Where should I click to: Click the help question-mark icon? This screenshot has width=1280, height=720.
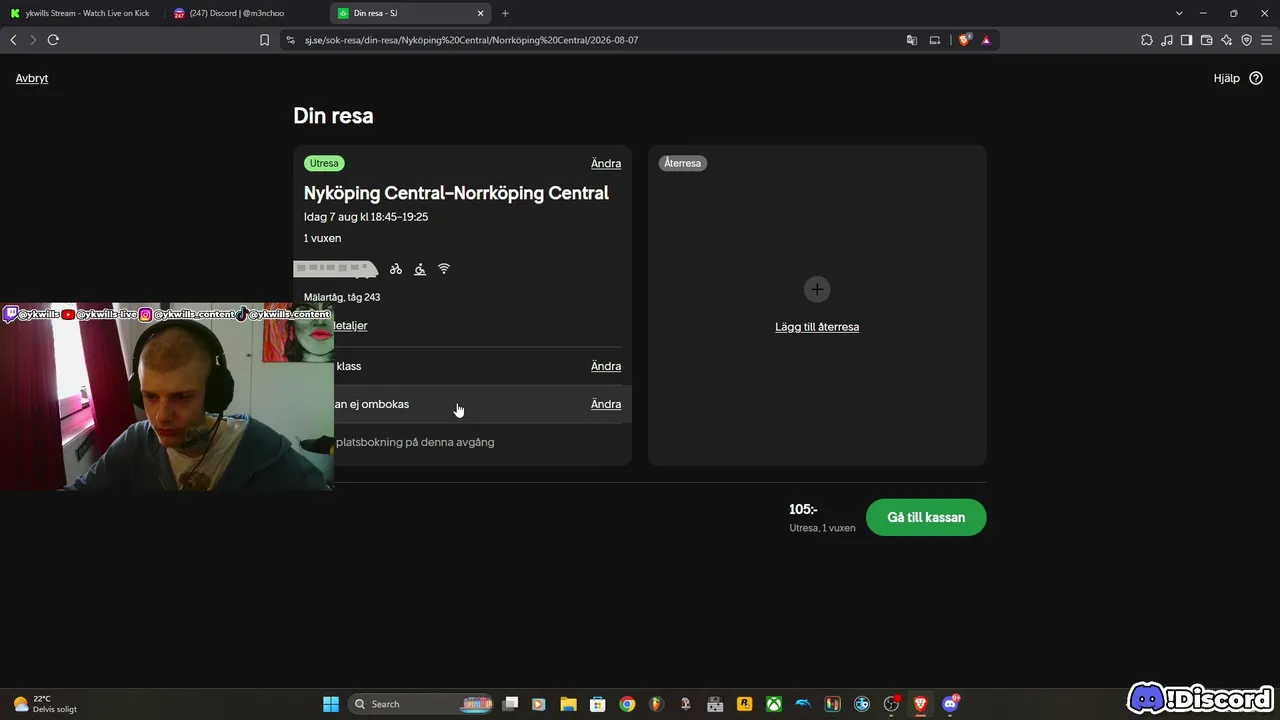point(1256,78)
